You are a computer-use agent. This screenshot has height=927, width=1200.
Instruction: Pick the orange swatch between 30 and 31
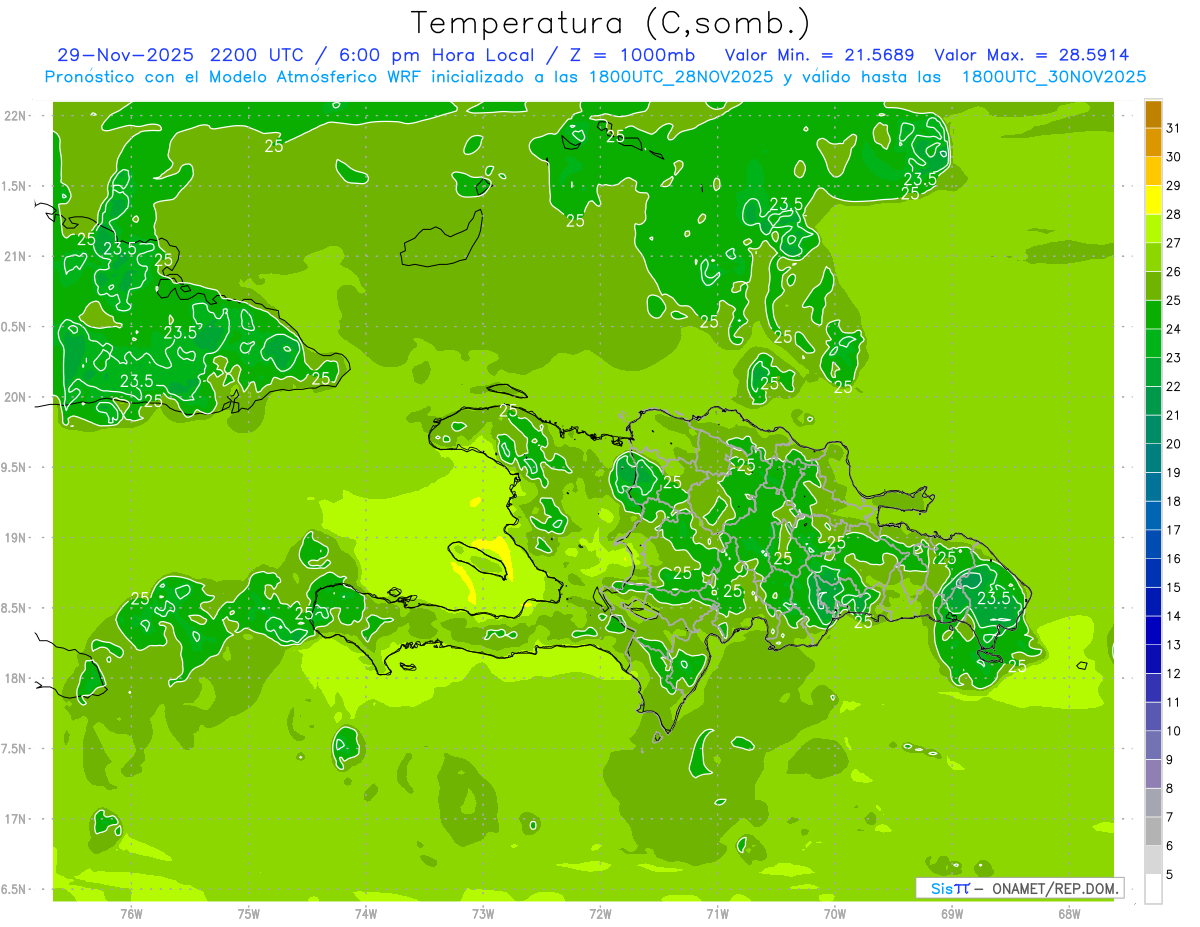tap(1153, 142)
